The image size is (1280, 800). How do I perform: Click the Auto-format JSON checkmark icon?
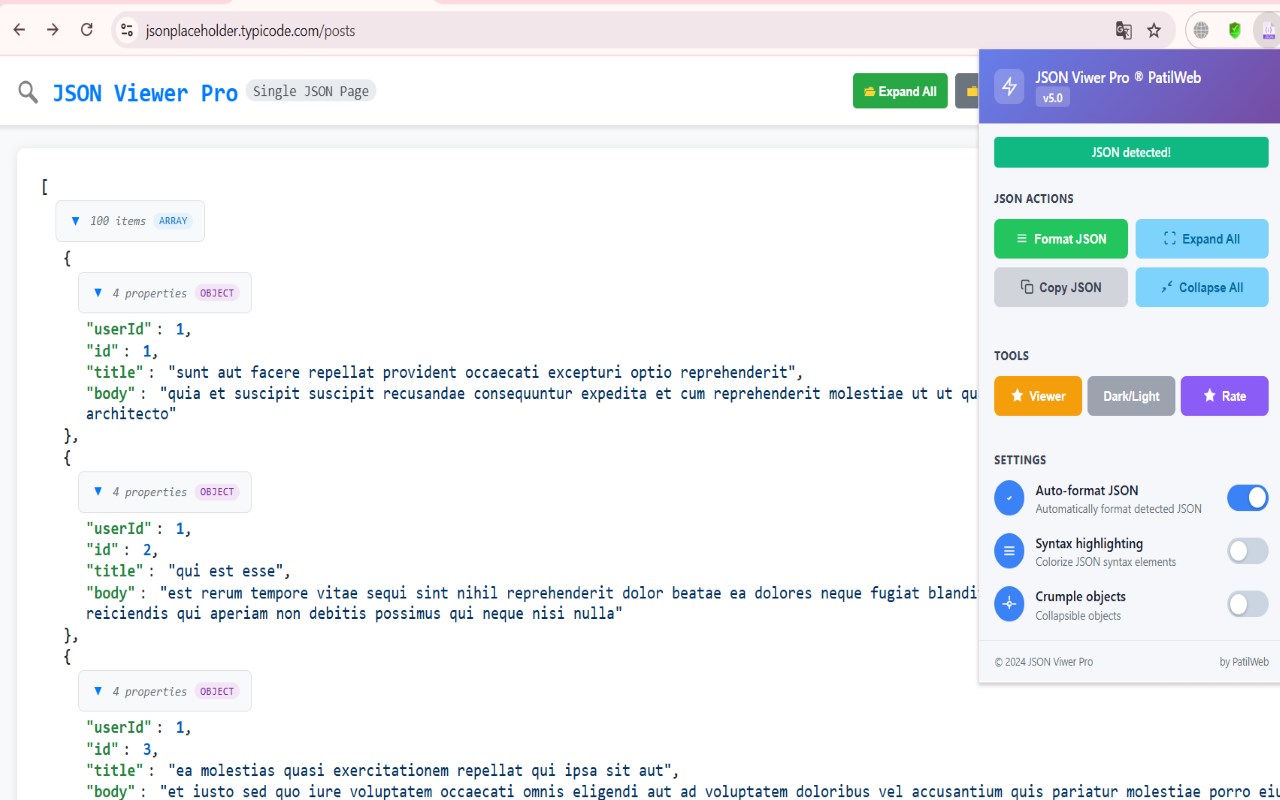(1009, 497)
